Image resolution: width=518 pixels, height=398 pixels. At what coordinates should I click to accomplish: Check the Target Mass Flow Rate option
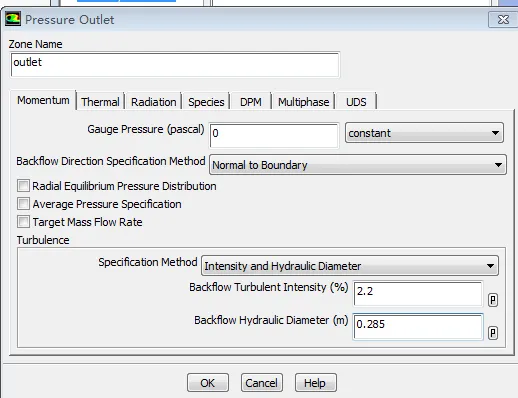click(x=23, y=222)
